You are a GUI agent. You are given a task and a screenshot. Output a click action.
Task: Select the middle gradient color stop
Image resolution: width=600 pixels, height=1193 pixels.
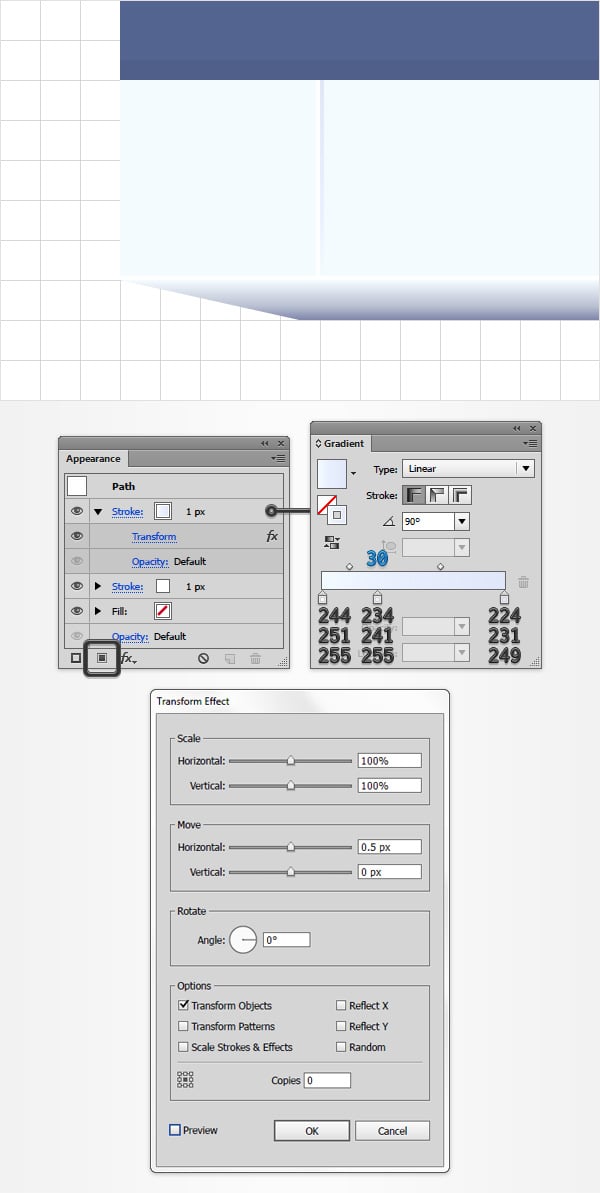(377, 598)
